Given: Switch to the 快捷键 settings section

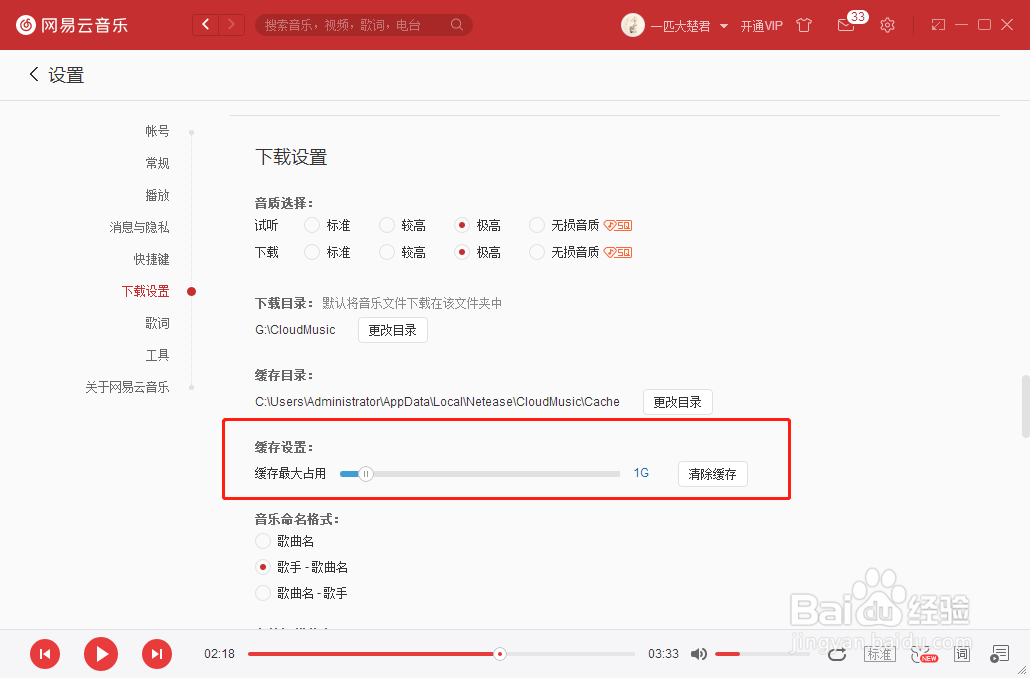Looking at the screenshot, I should pos(151,258).
